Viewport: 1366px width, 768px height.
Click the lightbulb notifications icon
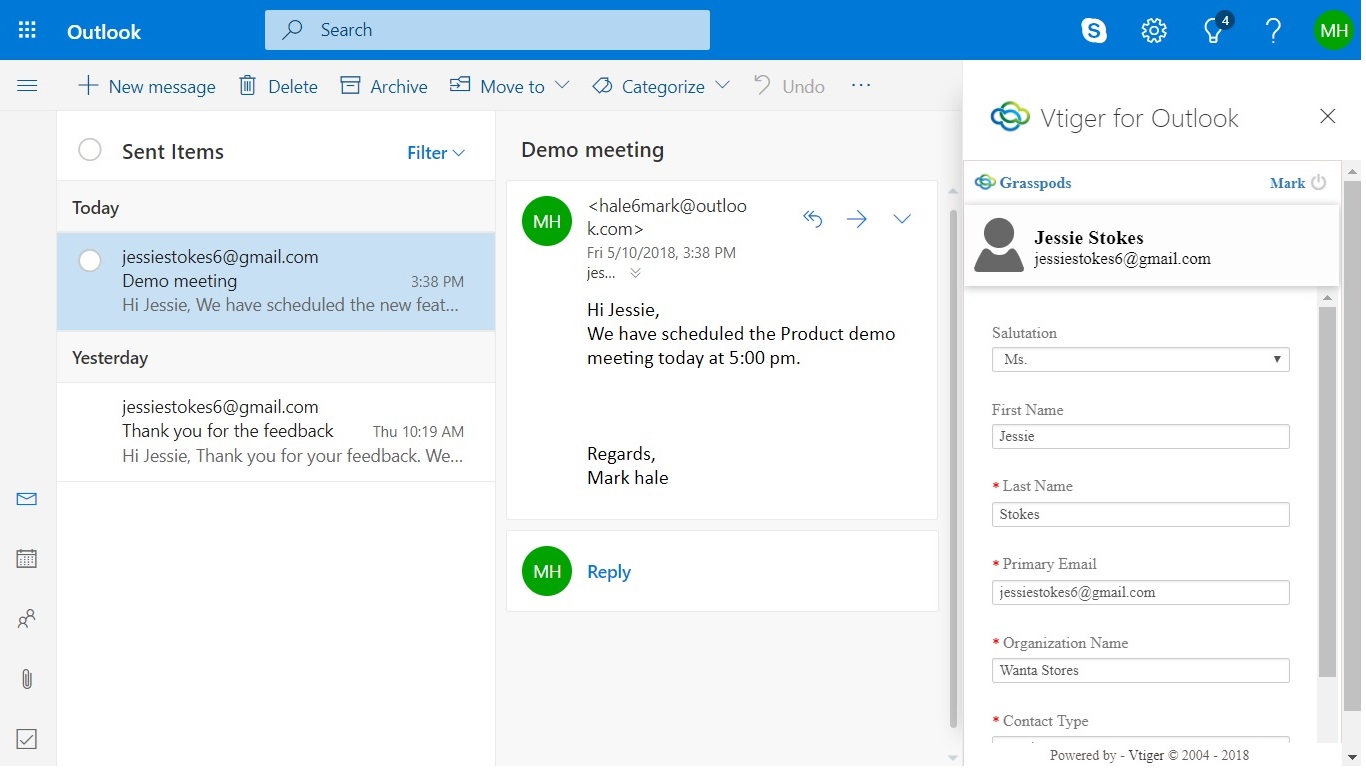(x=1214, y=31)
